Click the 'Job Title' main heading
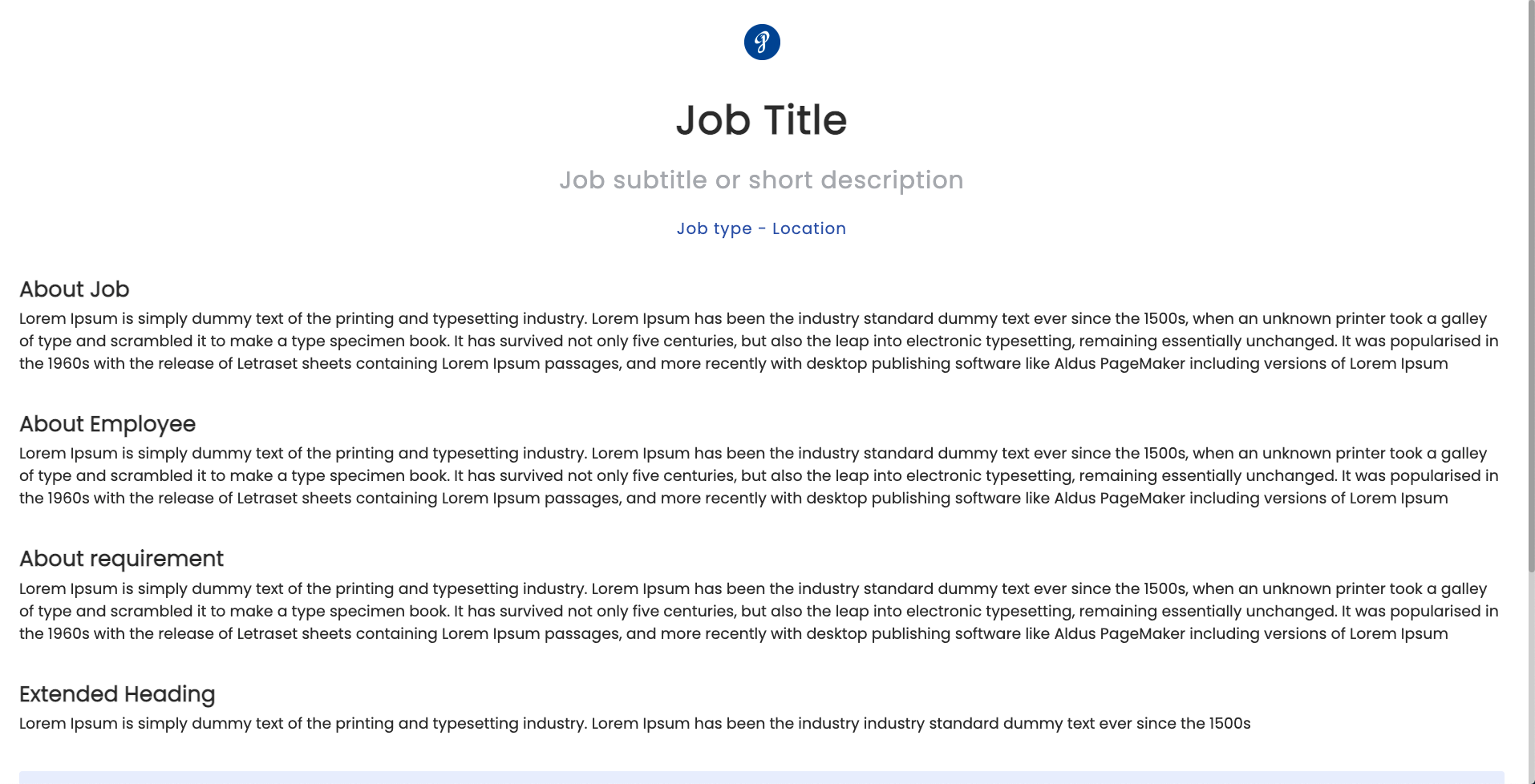Screen dimensions: 1535x784 (x=761, y=120)
